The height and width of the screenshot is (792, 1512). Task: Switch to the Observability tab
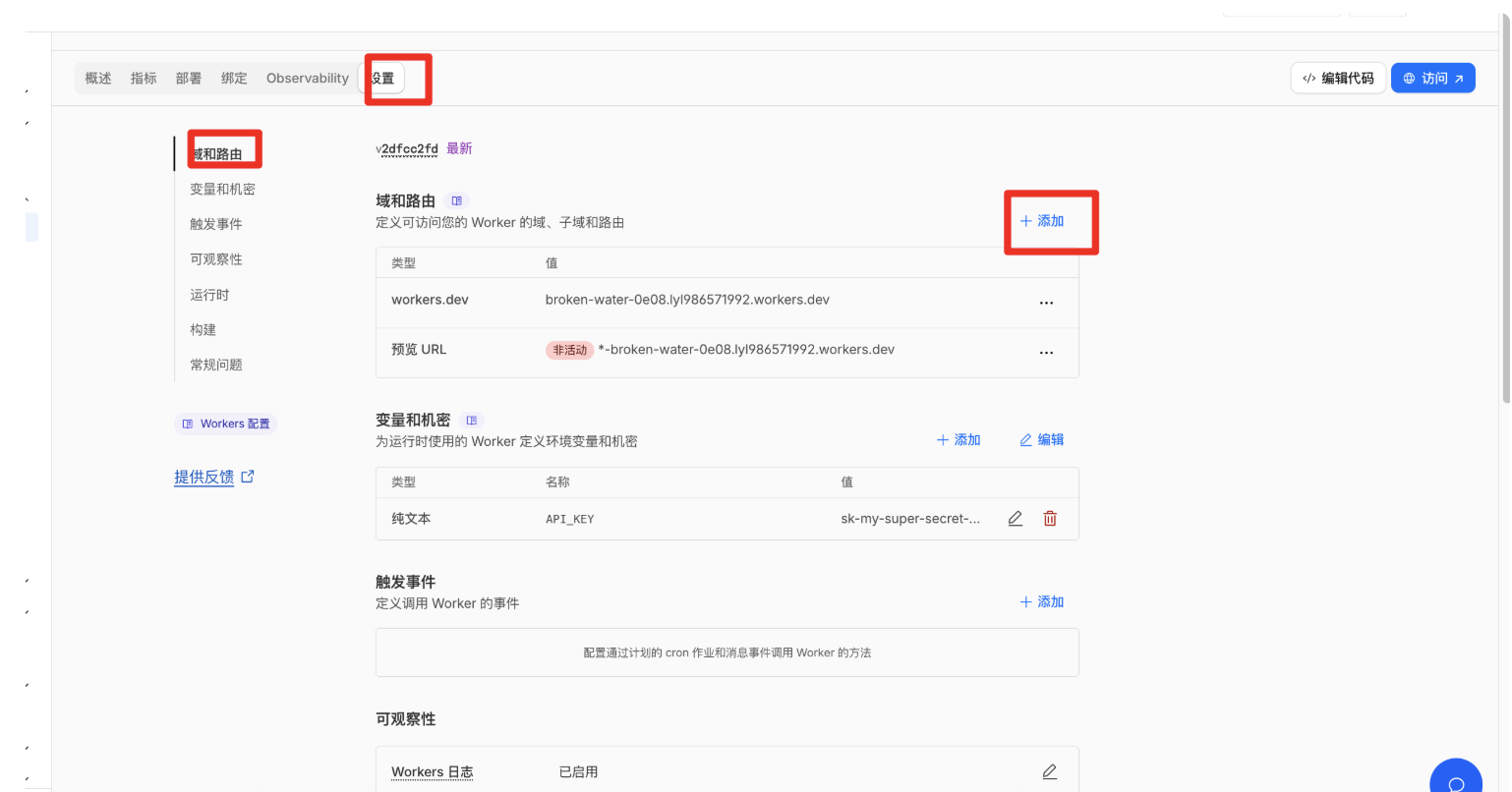307,79
